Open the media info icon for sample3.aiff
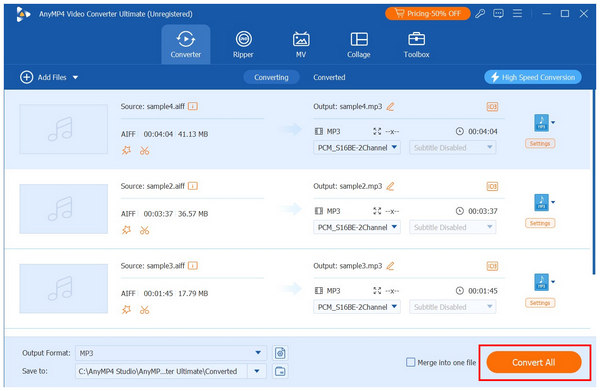The image size is (600, 391). pyautogui.click(x=193, y=266)
